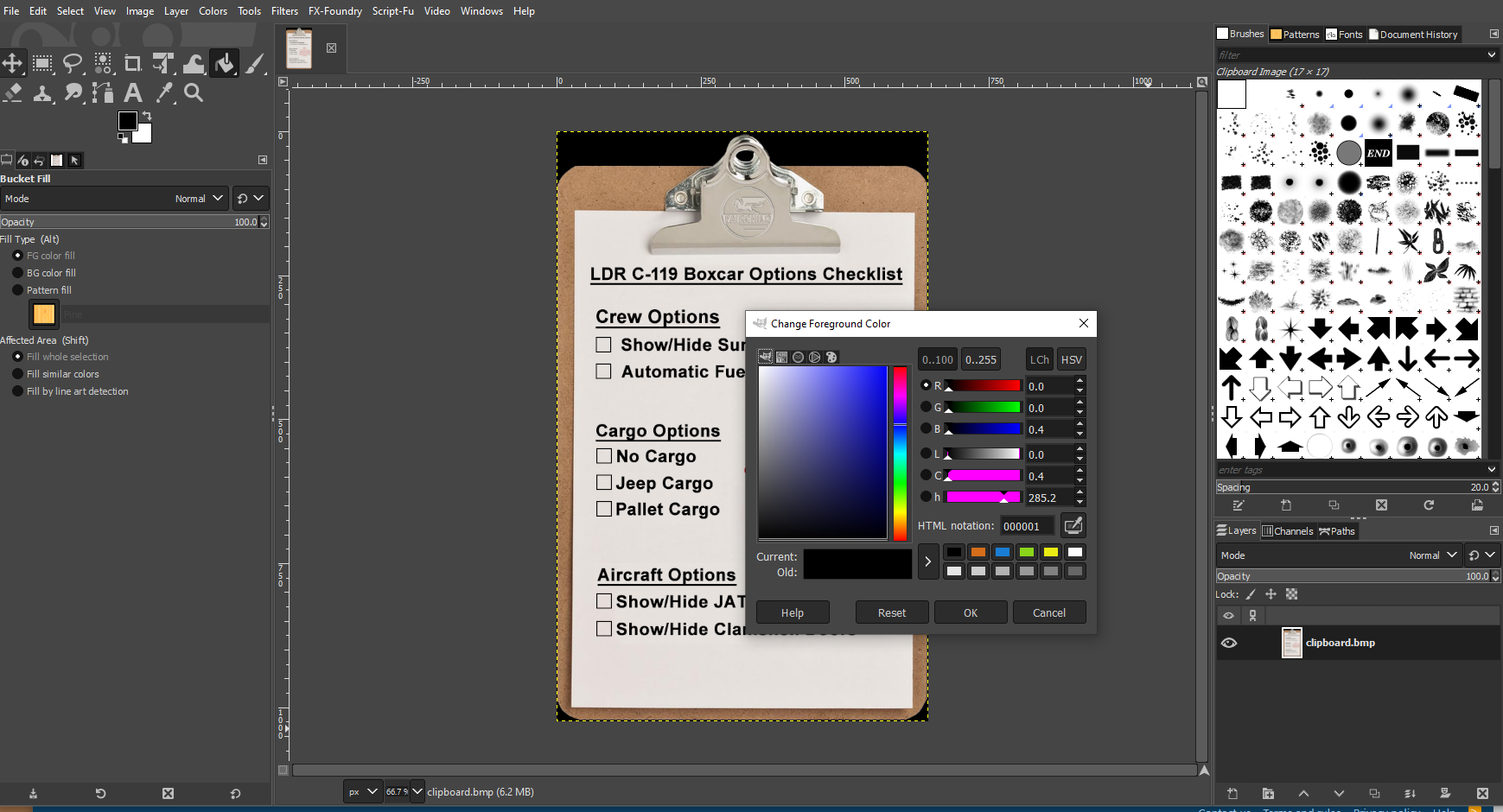Swap foreground and background colors arrow
1503x812 pixels.
click(x=147, y=116)
